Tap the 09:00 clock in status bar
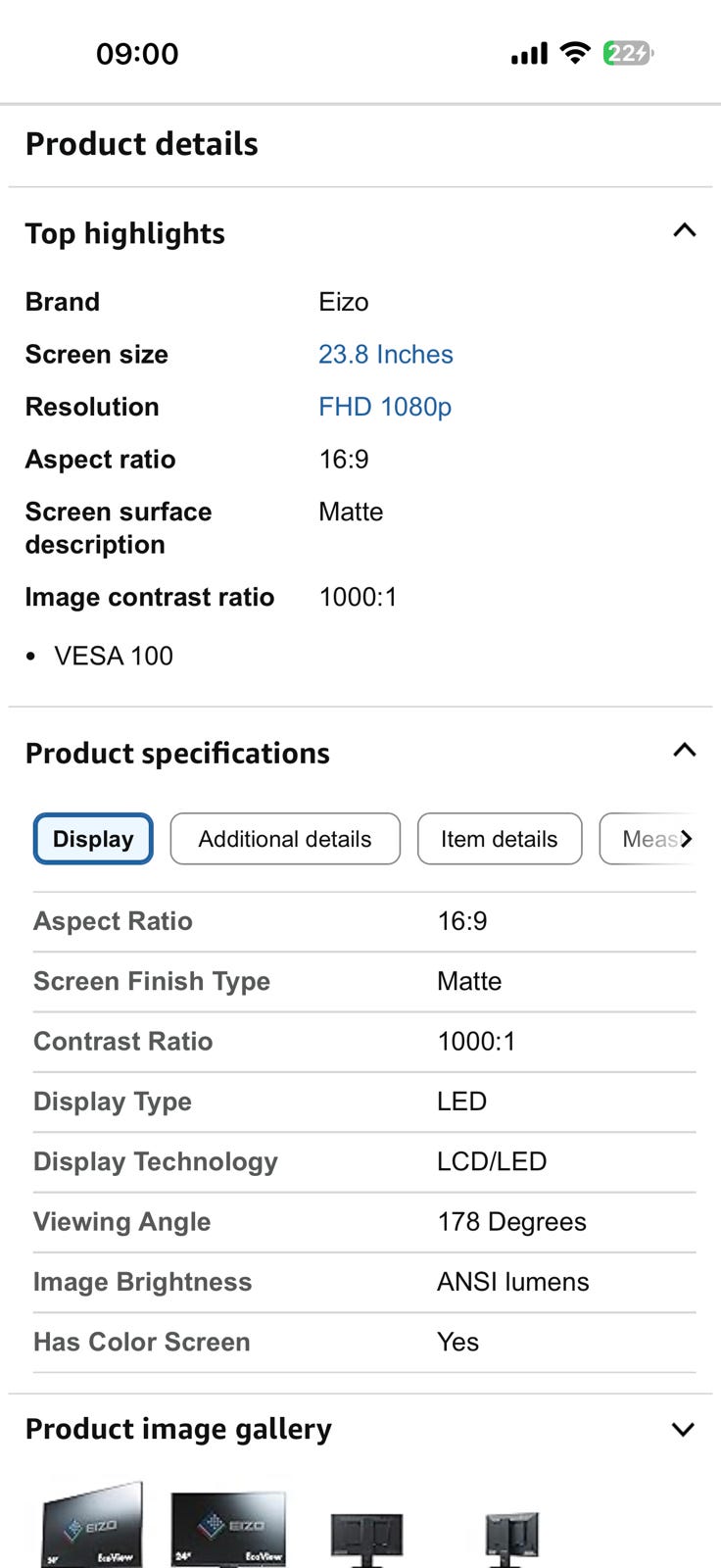721x1568 pixels. point(137,54)
